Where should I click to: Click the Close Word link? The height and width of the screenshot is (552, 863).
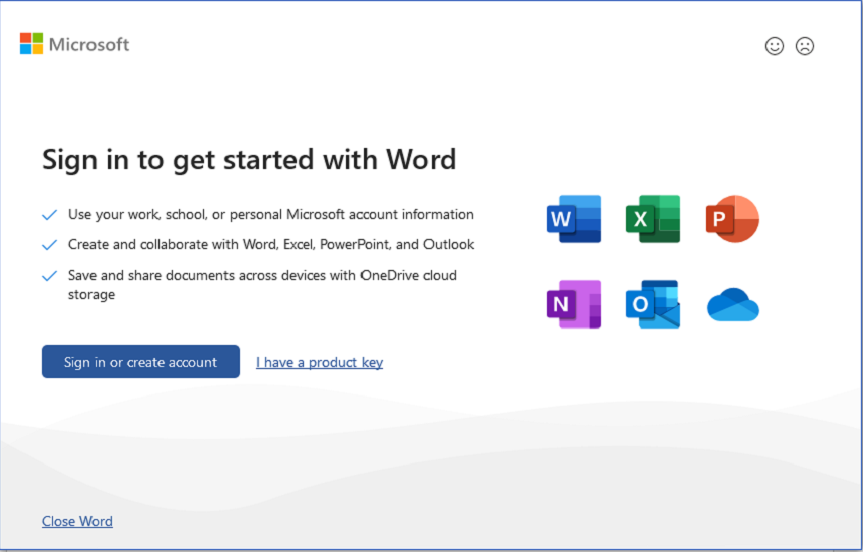pos(77,521)
